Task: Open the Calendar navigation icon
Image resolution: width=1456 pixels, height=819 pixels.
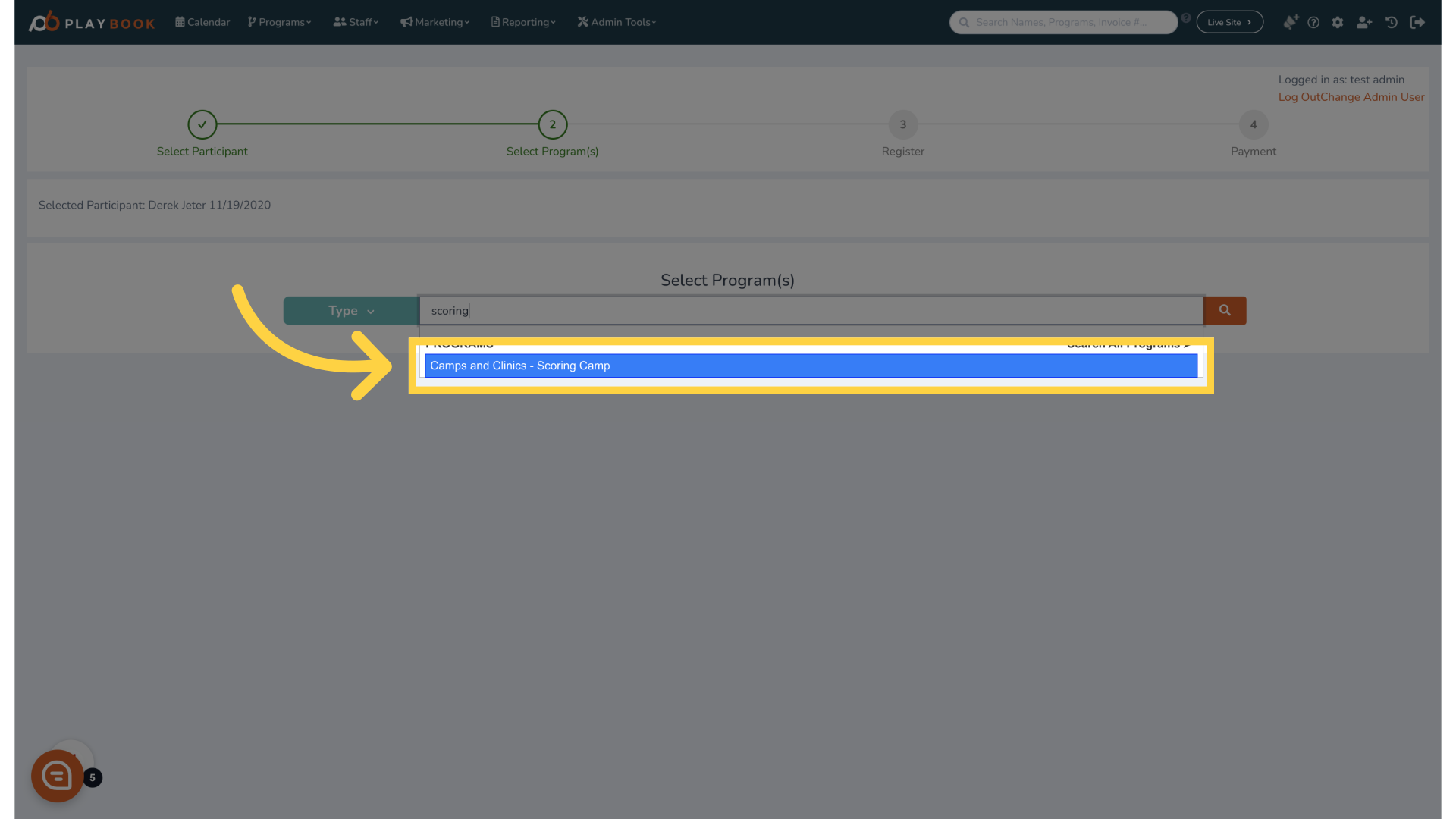Action: click(180, 22)
